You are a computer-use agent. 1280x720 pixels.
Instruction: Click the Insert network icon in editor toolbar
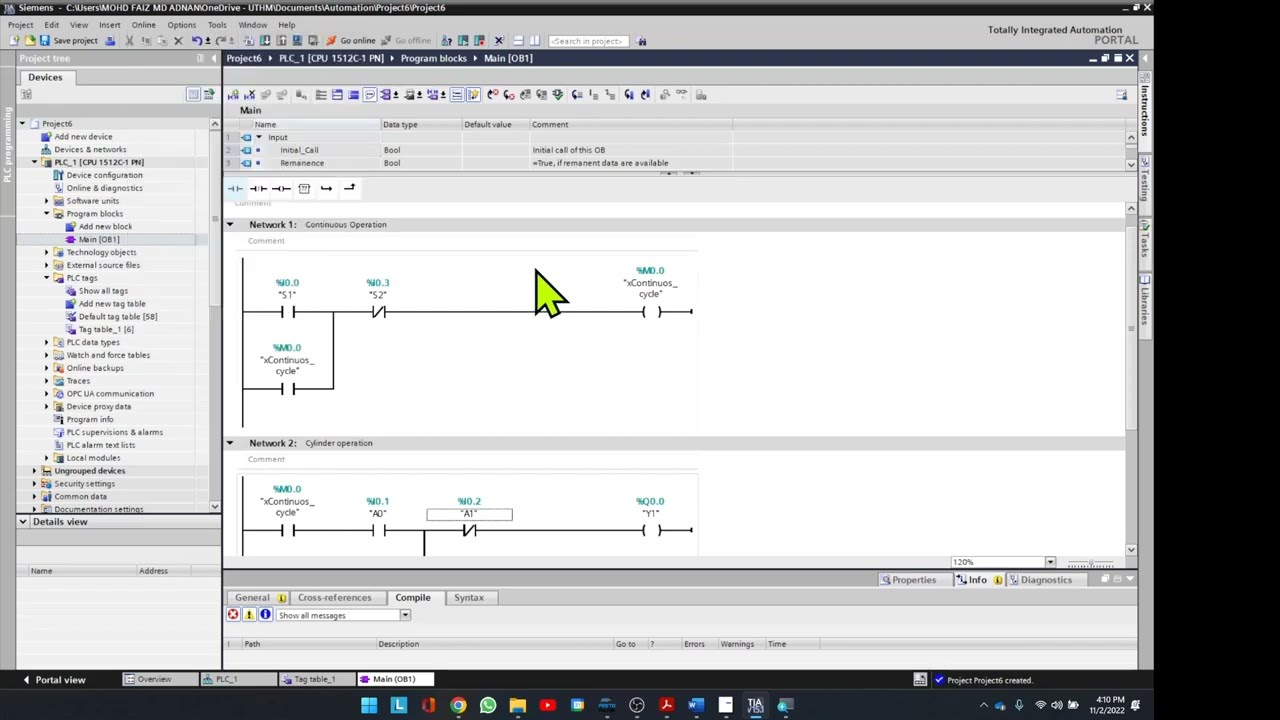coord(233,95)
